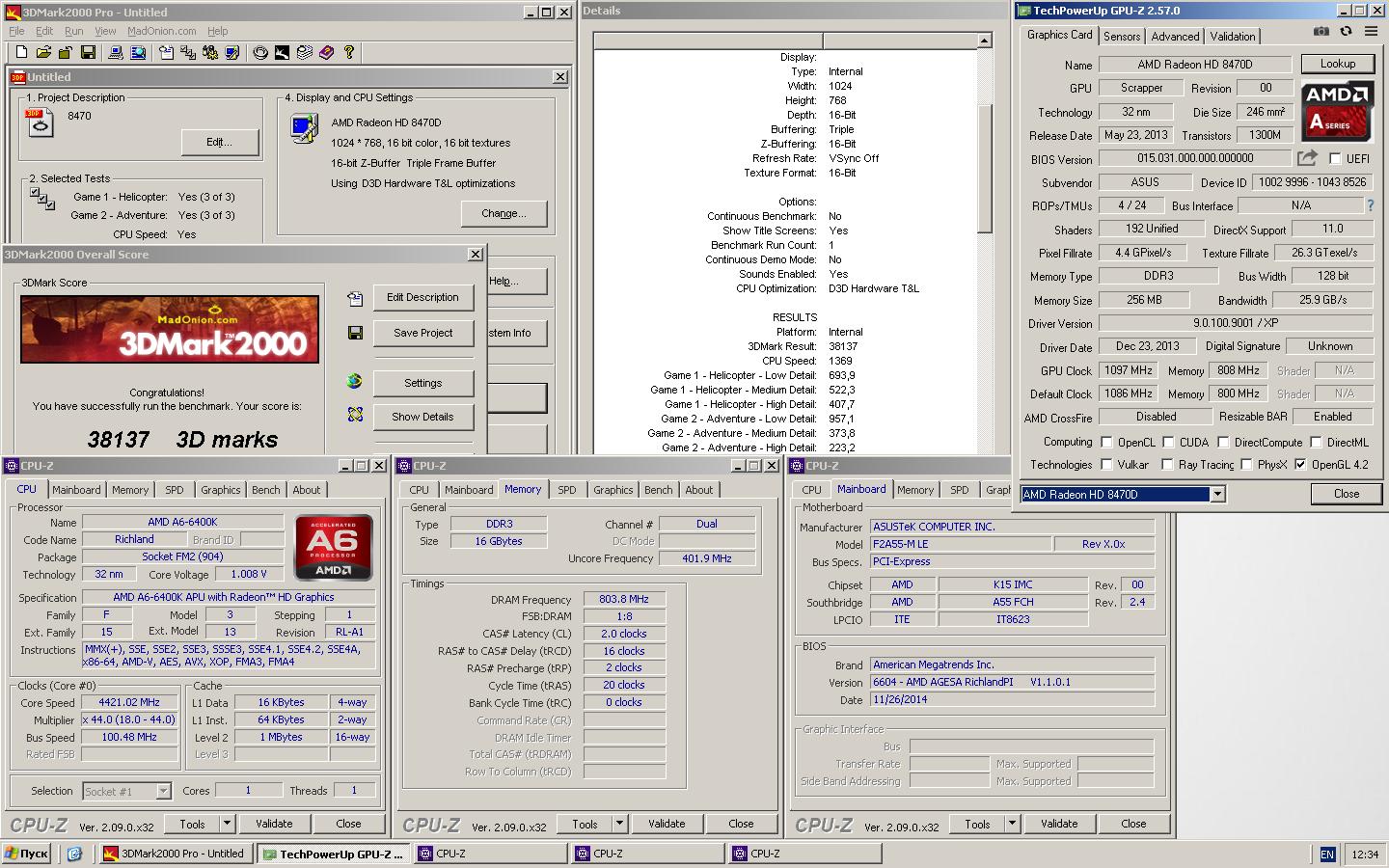This screenshot has width=1389, height=868.
Task: Click the black demo toolbar icon
Action: tap(283, 53)
